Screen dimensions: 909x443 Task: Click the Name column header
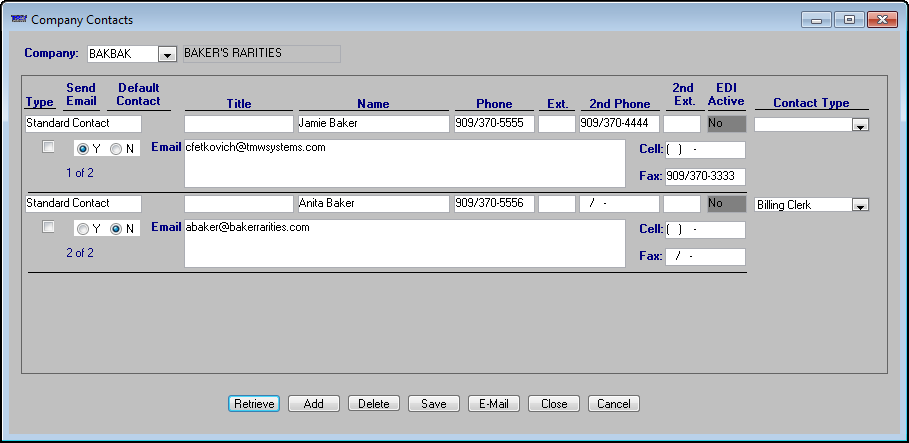click(x=373, y=104)
